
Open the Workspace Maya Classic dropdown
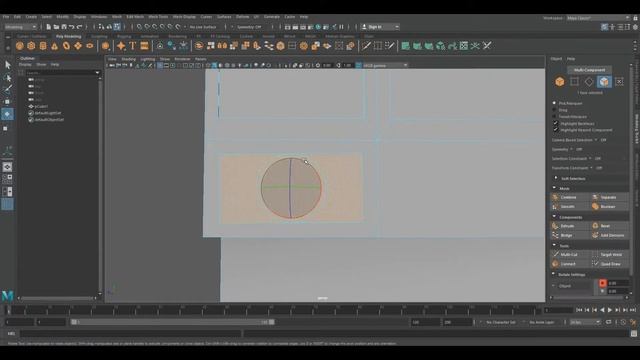(x=598, y=18)
